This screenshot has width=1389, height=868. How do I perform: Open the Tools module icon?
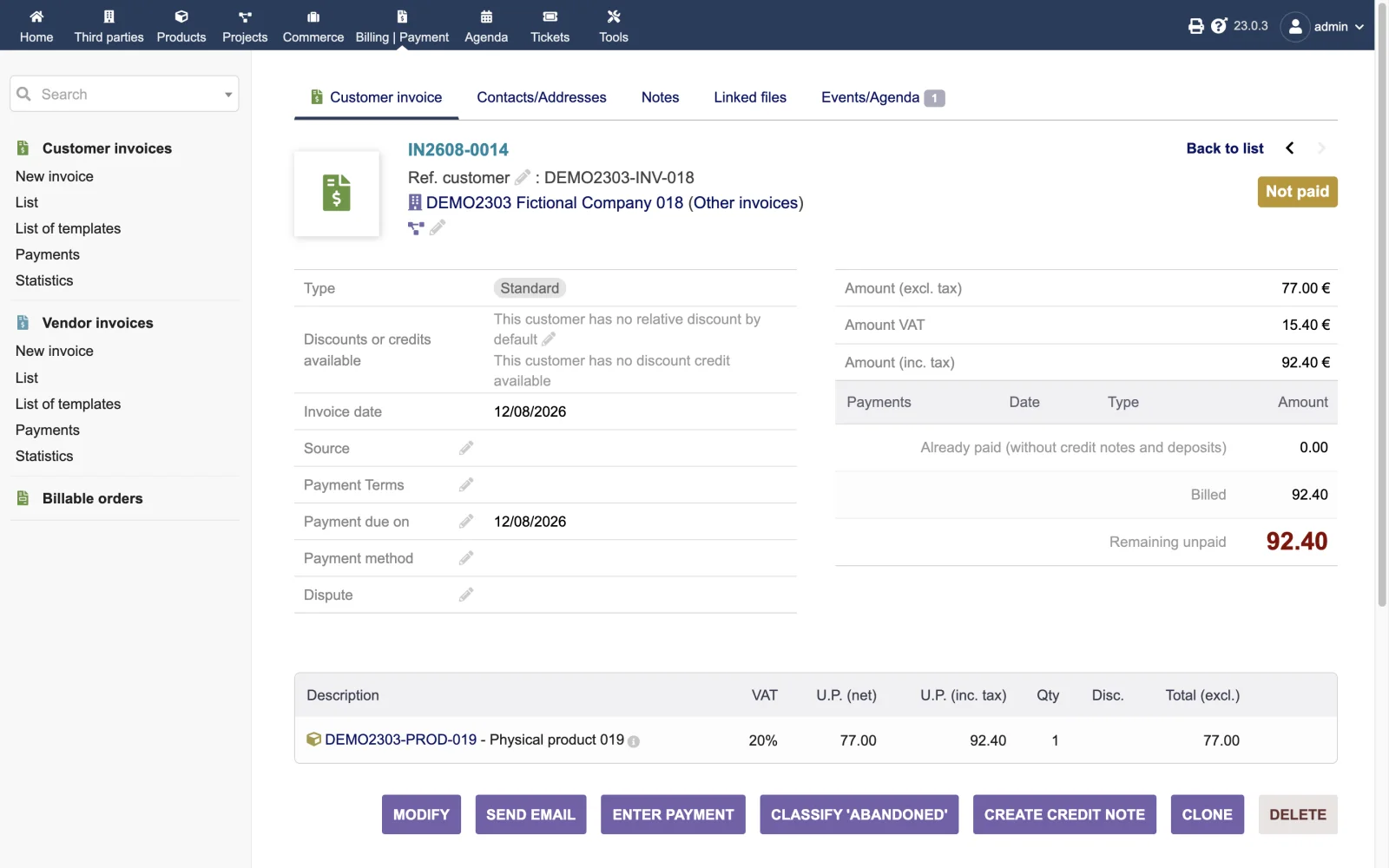(614, 16)
